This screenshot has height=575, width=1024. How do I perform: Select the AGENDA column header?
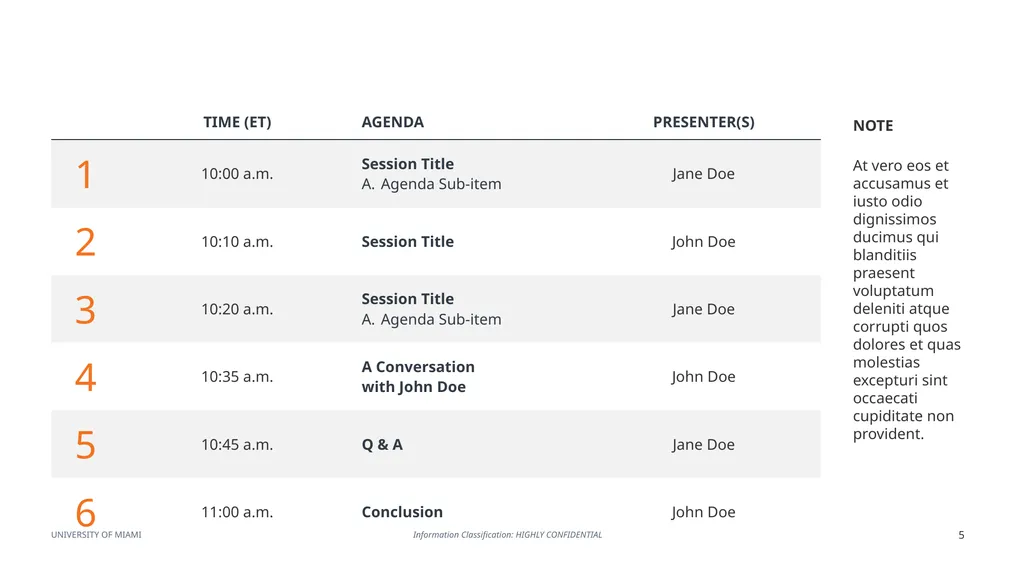(x=392, y=122)
